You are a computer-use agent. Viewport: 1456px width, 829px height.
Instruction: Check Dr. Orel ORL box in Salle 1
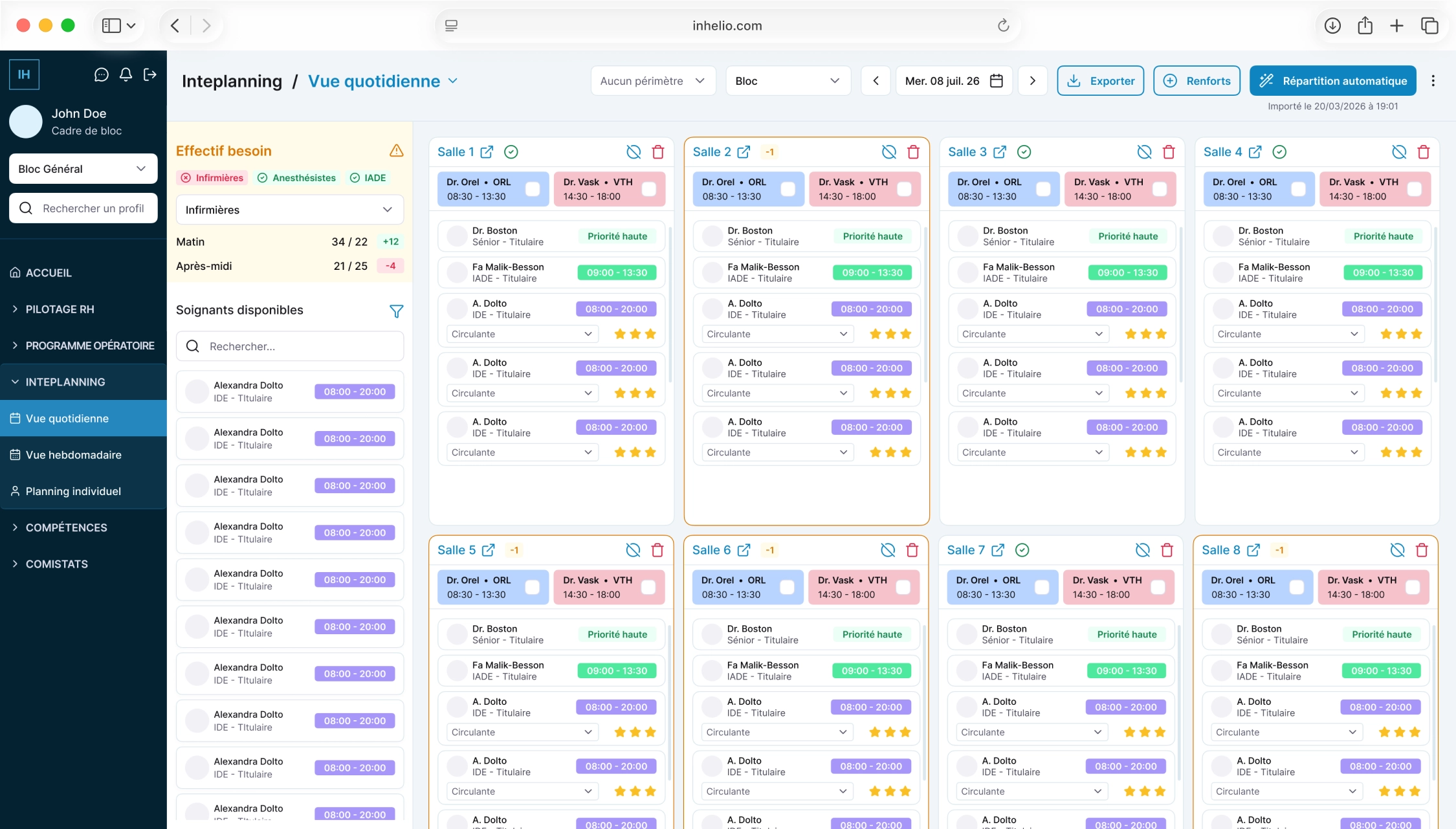(x=532, y=189)
